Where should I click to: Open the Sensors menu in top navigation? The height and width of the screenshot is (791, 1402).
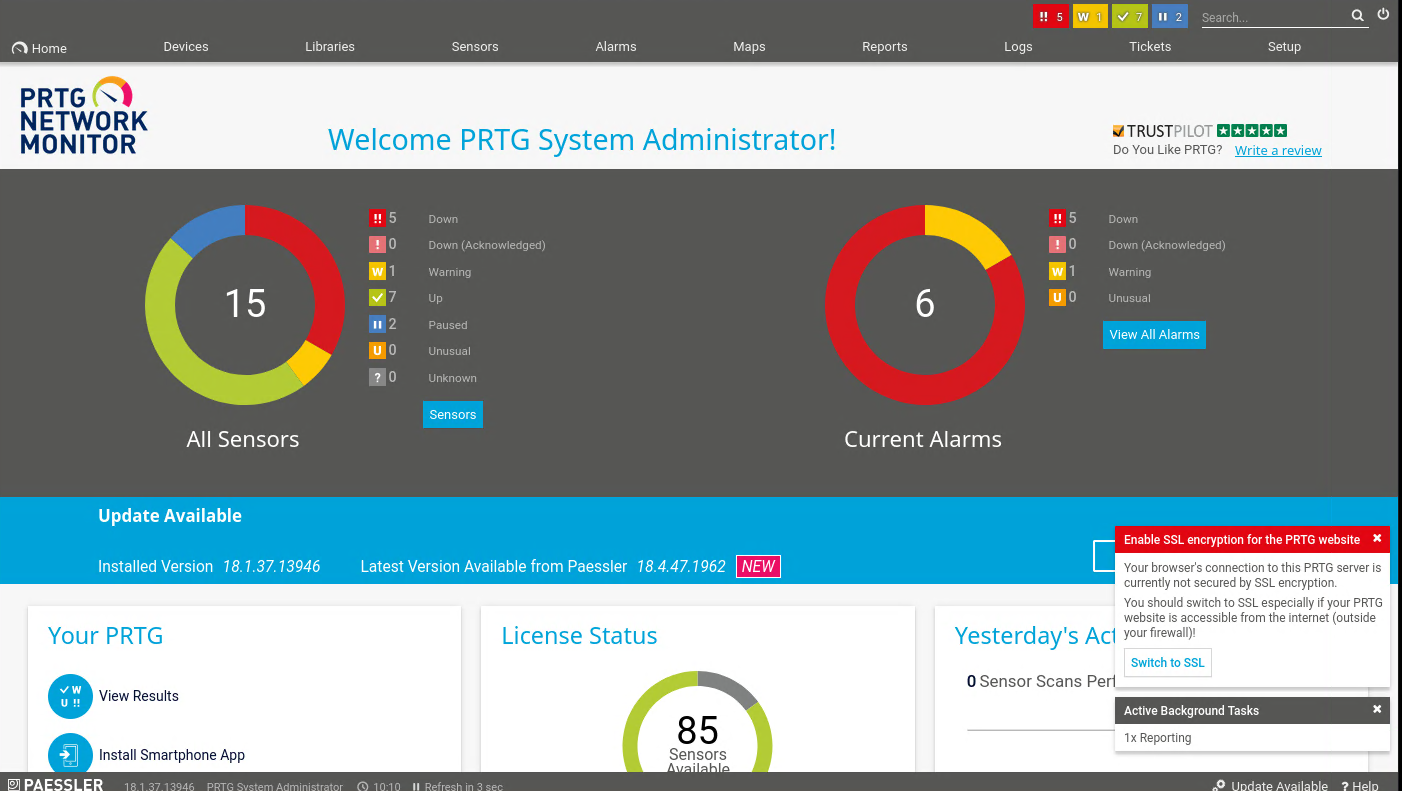(475, 46)
